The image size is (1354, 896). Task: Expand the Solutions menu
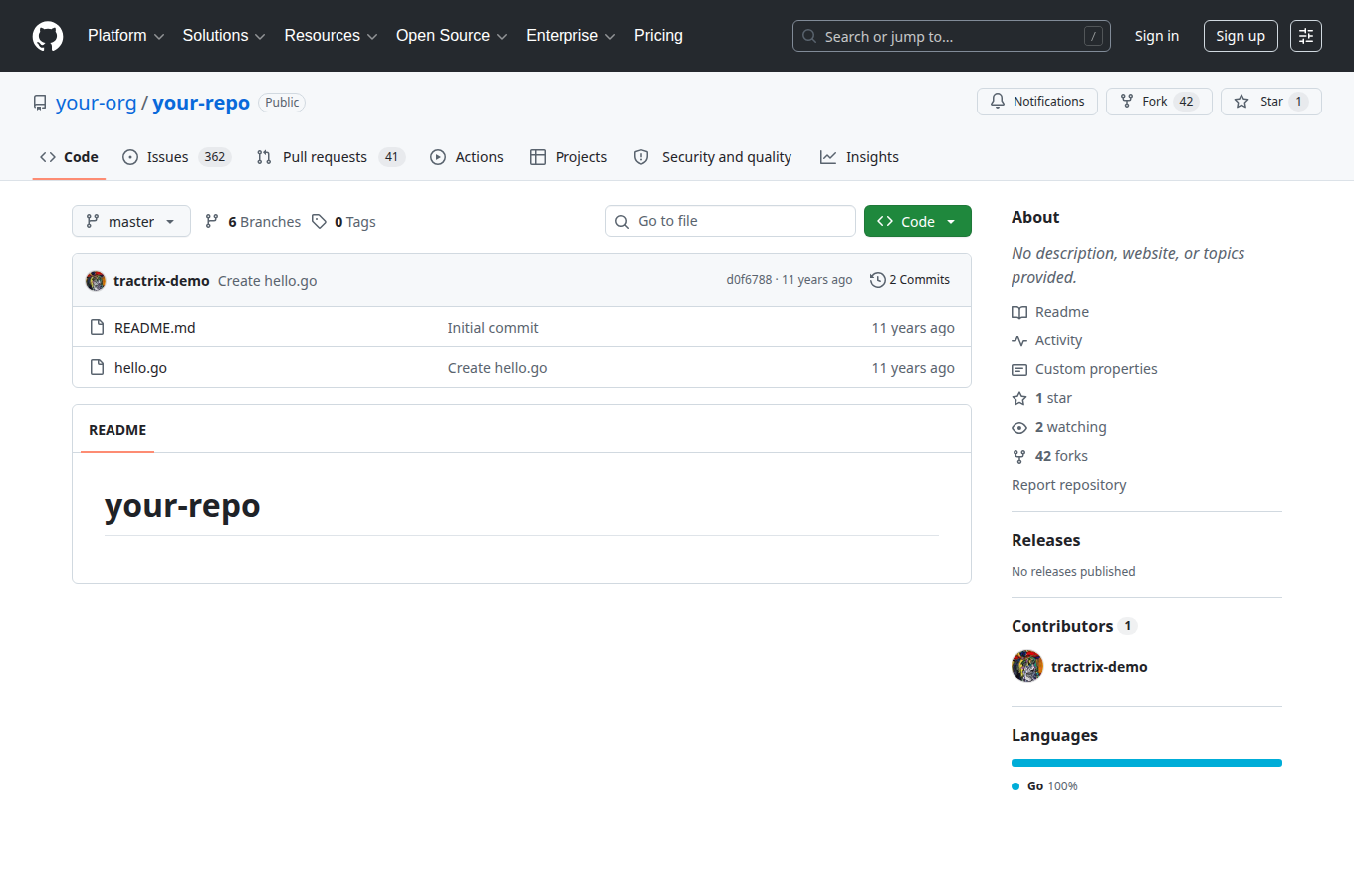pos(224,36)
